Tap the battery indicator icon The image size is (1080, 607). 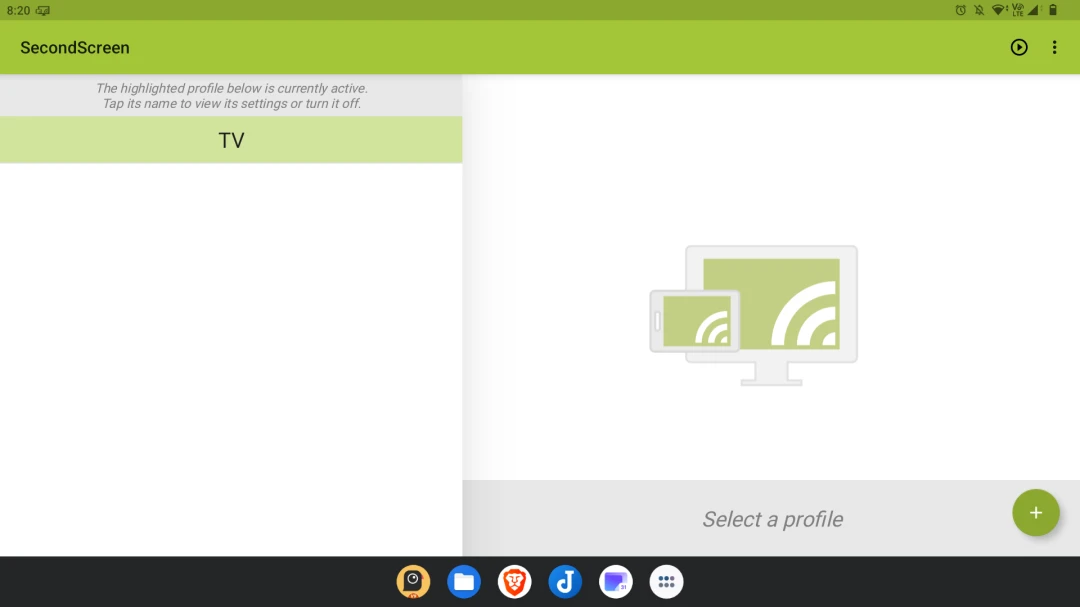coord(1053,10)
